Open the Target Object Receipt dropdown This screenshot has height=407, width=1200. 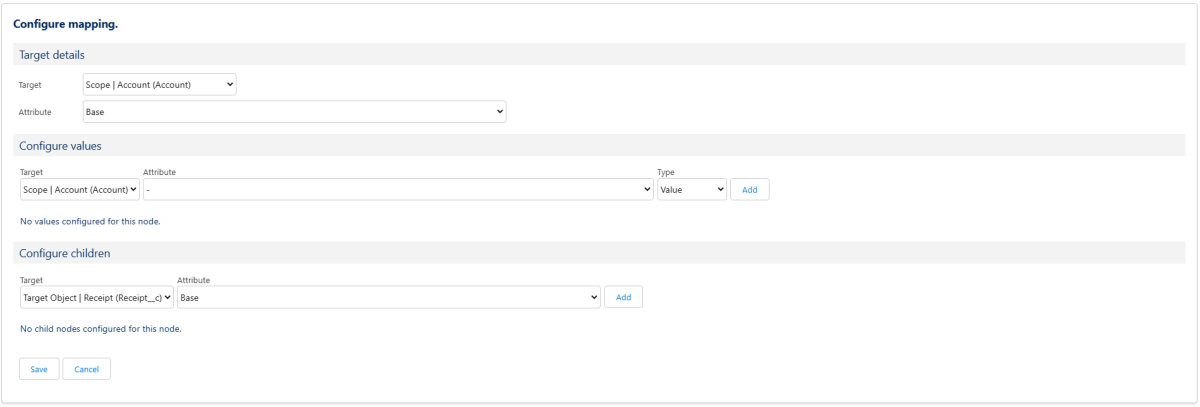[x=97, y=297]
